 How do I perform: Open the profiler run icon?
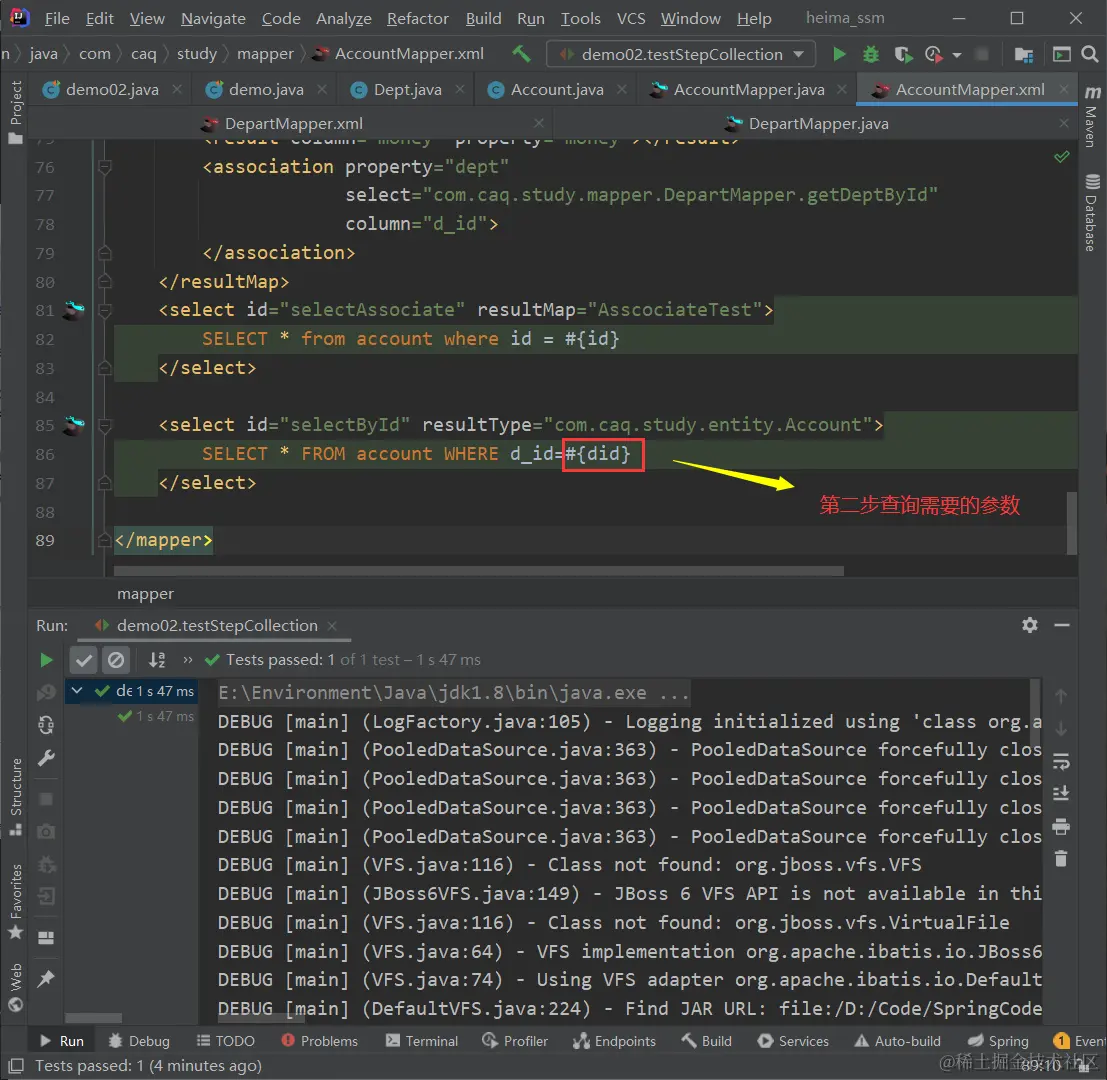[933, 54]
